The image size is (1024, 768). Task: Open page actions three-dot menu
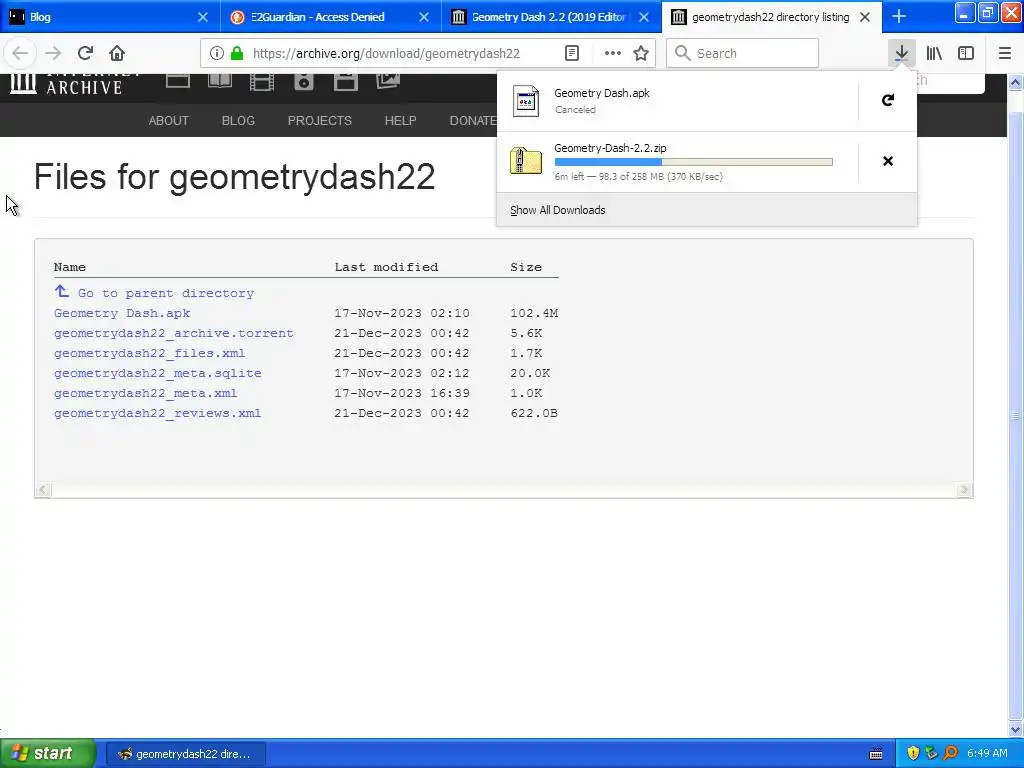click(x=613, y=54)
